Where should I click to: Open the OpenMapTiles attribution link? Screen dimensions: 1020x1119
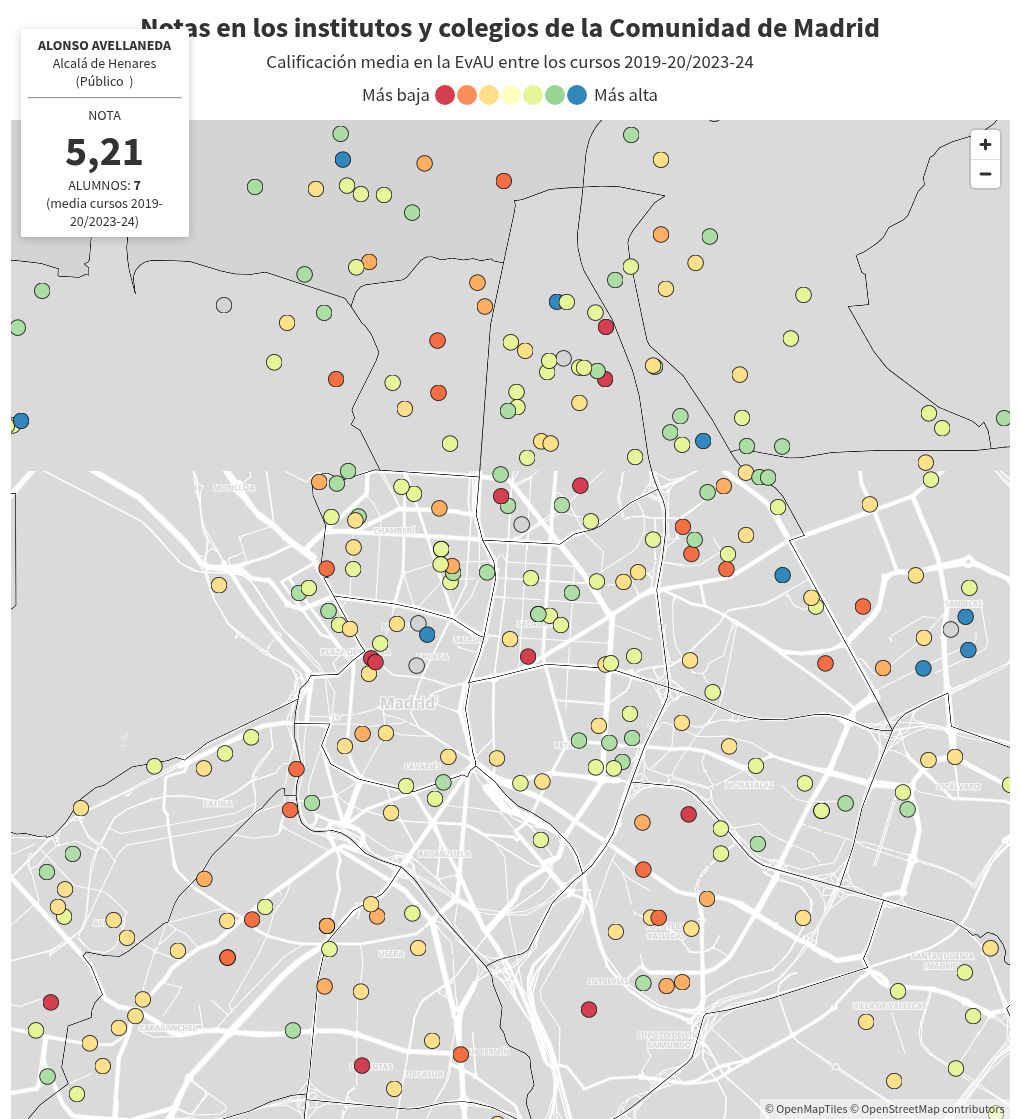tap(805, 1108)
